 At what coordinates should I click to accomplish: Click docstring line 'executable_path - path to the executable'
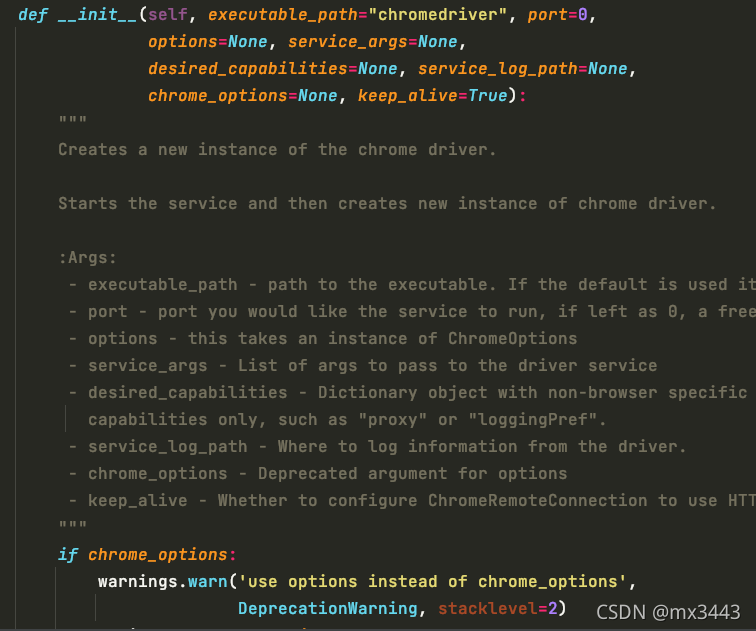[412, 285]
